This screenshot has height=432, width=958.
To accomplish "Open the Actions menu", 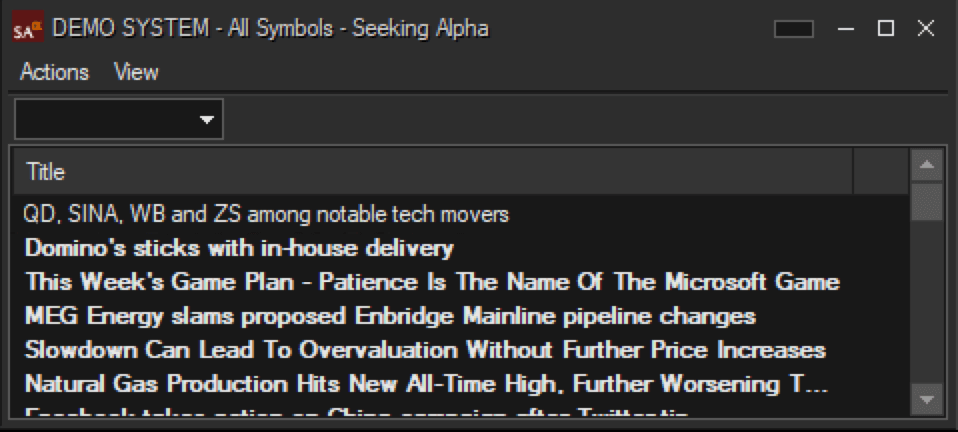I will 54,72.
